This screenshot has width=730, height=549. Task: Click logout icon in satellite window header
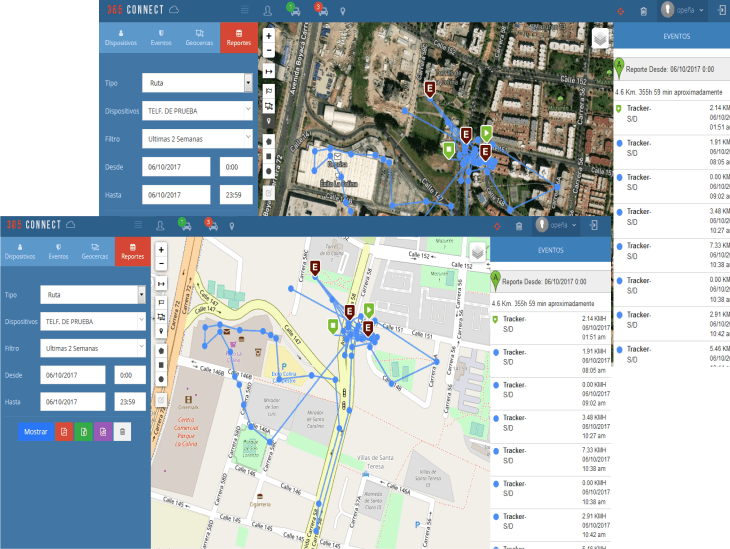(x=719, y=10)
